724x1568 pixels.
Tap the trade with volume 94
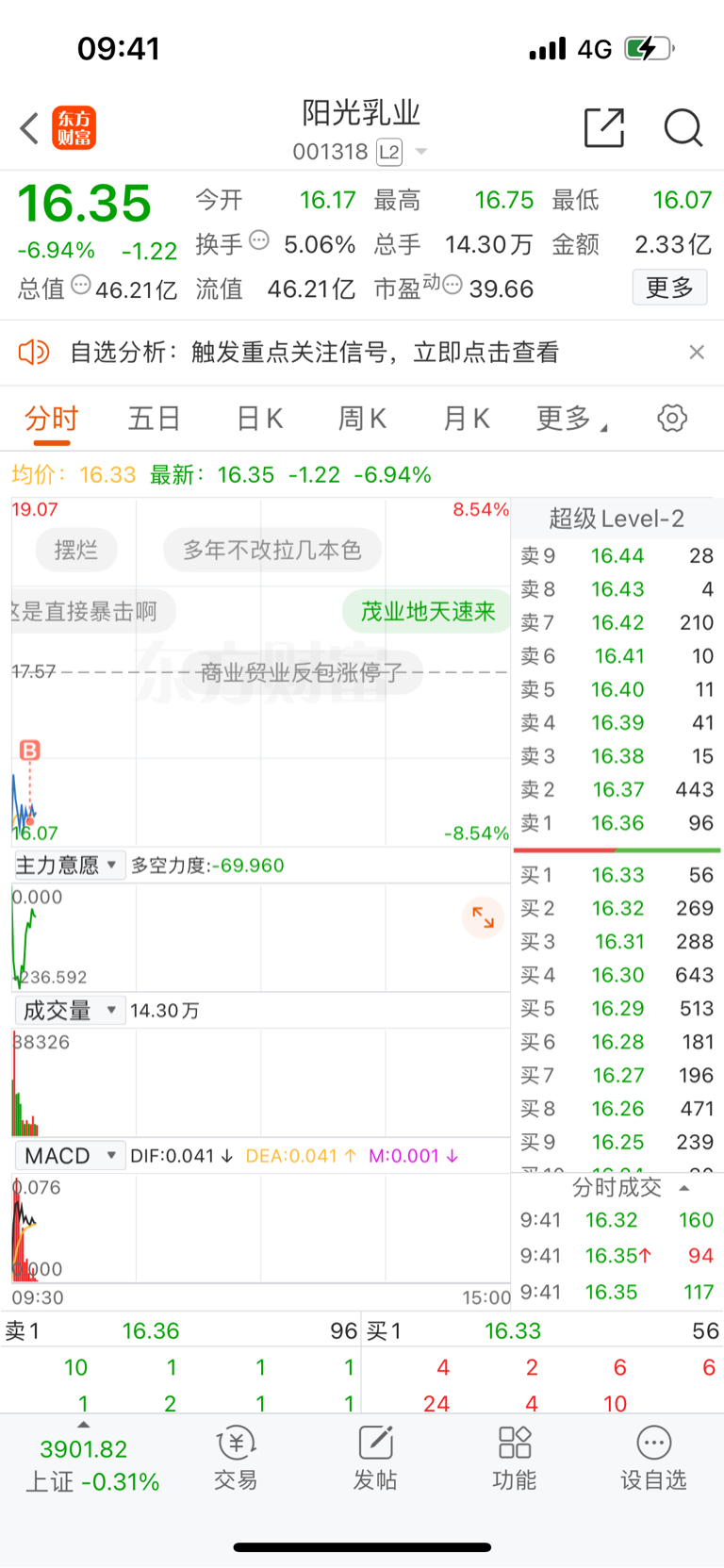tap(617, 1256)
